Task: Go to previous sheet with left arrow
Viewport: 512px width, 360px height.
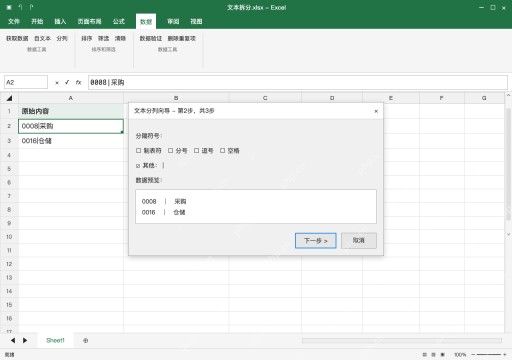Action: click(x=13, y=340)
